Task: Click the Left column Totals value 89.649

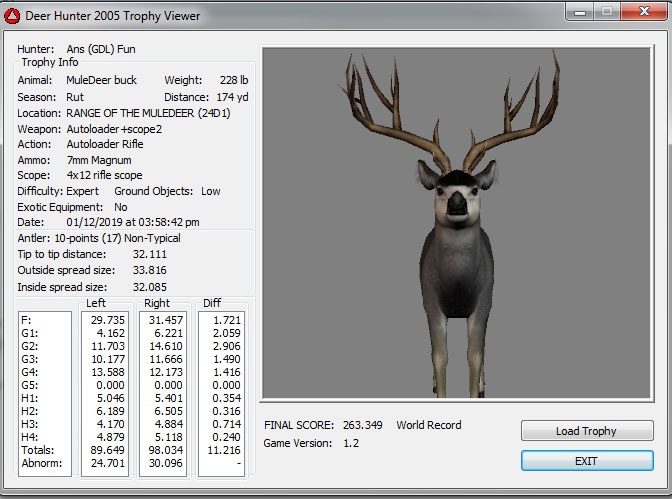Action: point(105,450)
